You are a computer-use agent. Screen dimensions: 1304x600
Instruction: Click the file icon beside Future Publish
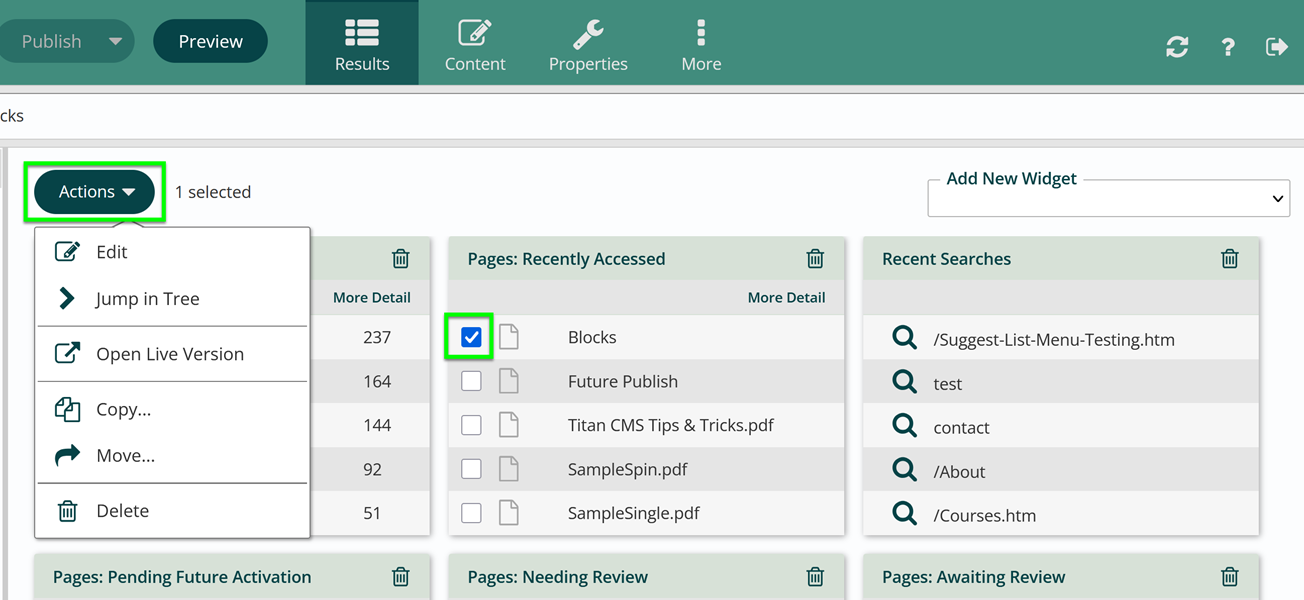pos(508,381)
